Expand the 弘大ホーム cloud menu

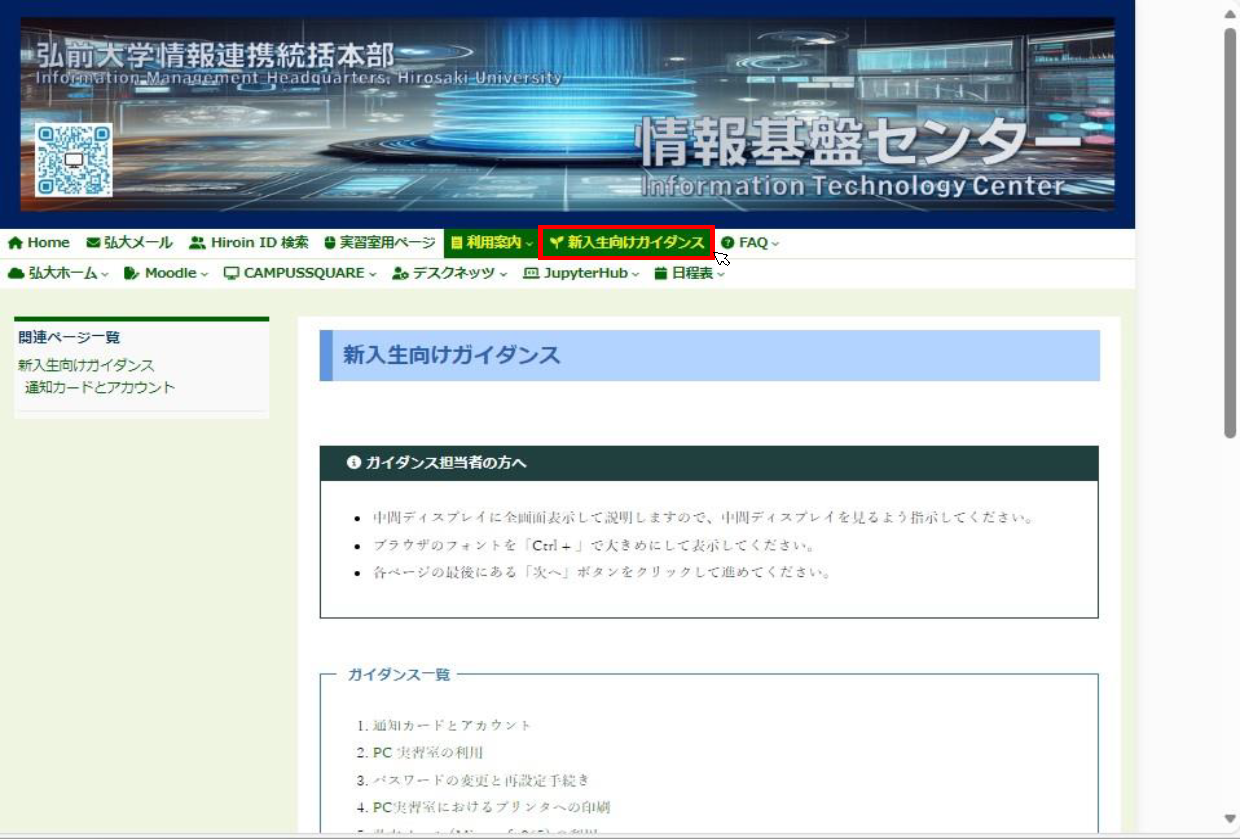[x=58, y=273]
